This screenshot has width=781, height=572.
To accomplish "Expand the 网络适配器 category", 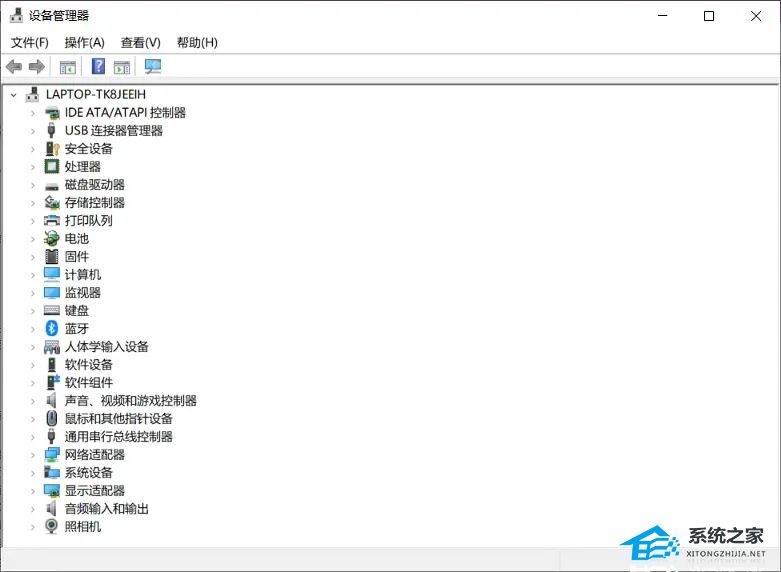I will point(32,455).
